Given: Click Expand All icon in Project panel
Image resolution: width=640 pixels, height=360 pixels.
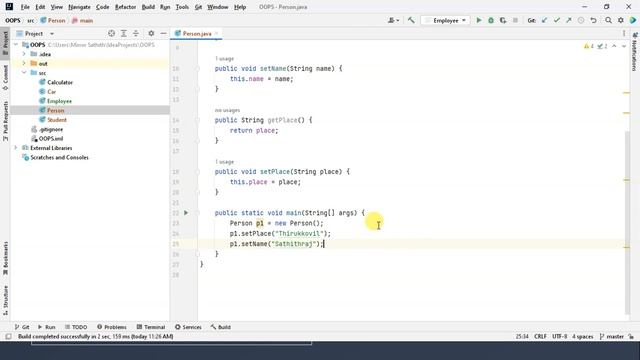Looking at the screenshot, I should [x=124, y=33].
